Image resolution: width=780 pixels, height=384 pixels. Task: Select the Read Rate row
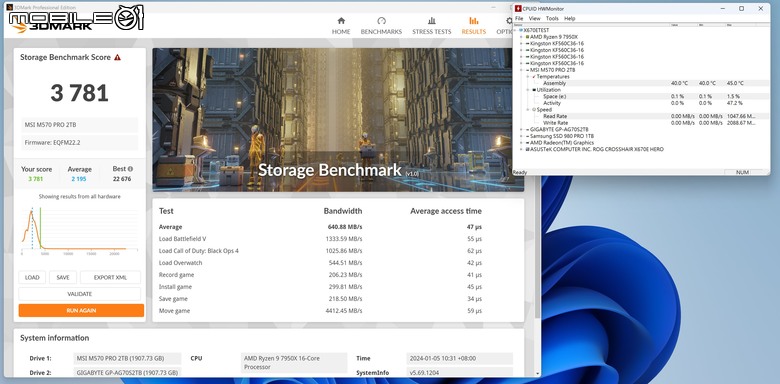641,116
